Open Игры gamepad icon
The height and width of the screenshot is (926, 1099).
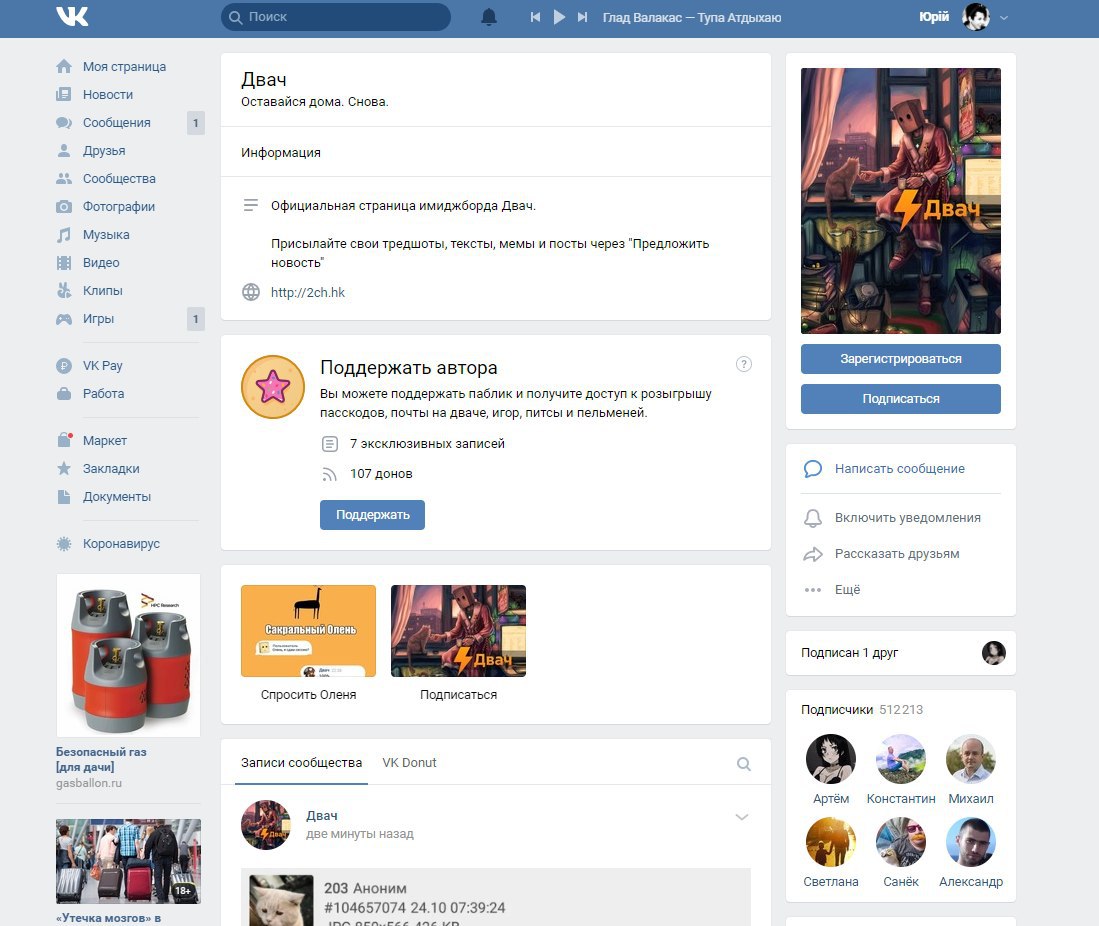(64, 319)
